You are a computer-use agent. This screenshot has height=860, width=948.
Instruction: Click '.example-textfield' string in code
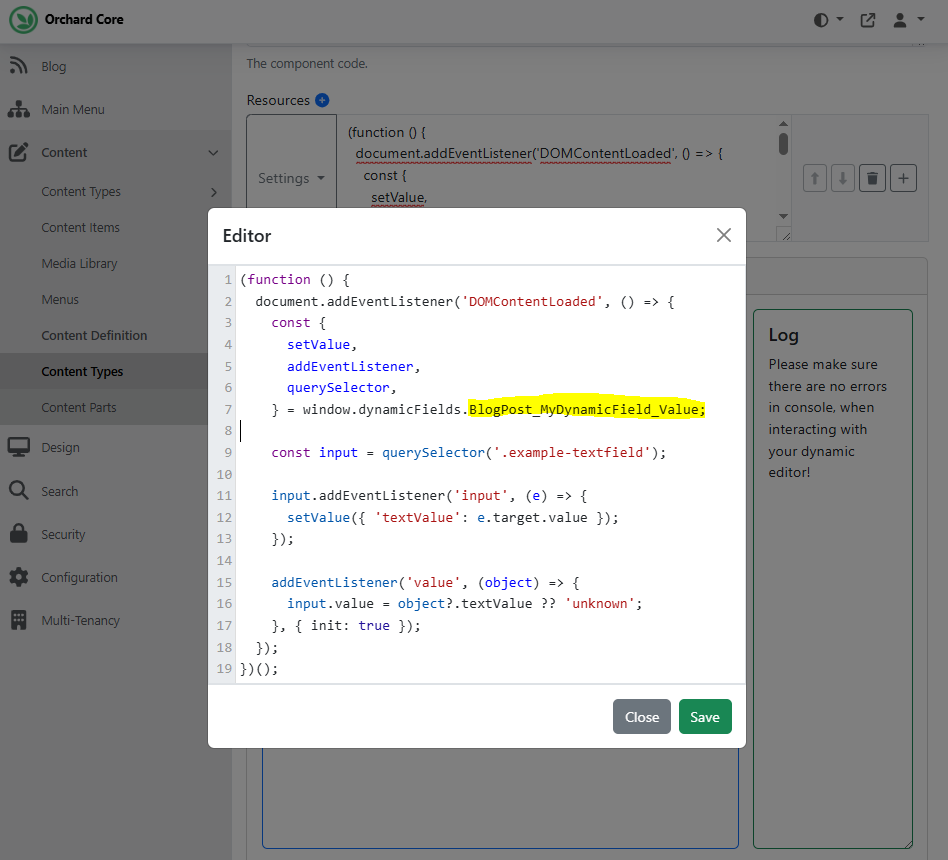pyautogui.click(x=572, y=452)
